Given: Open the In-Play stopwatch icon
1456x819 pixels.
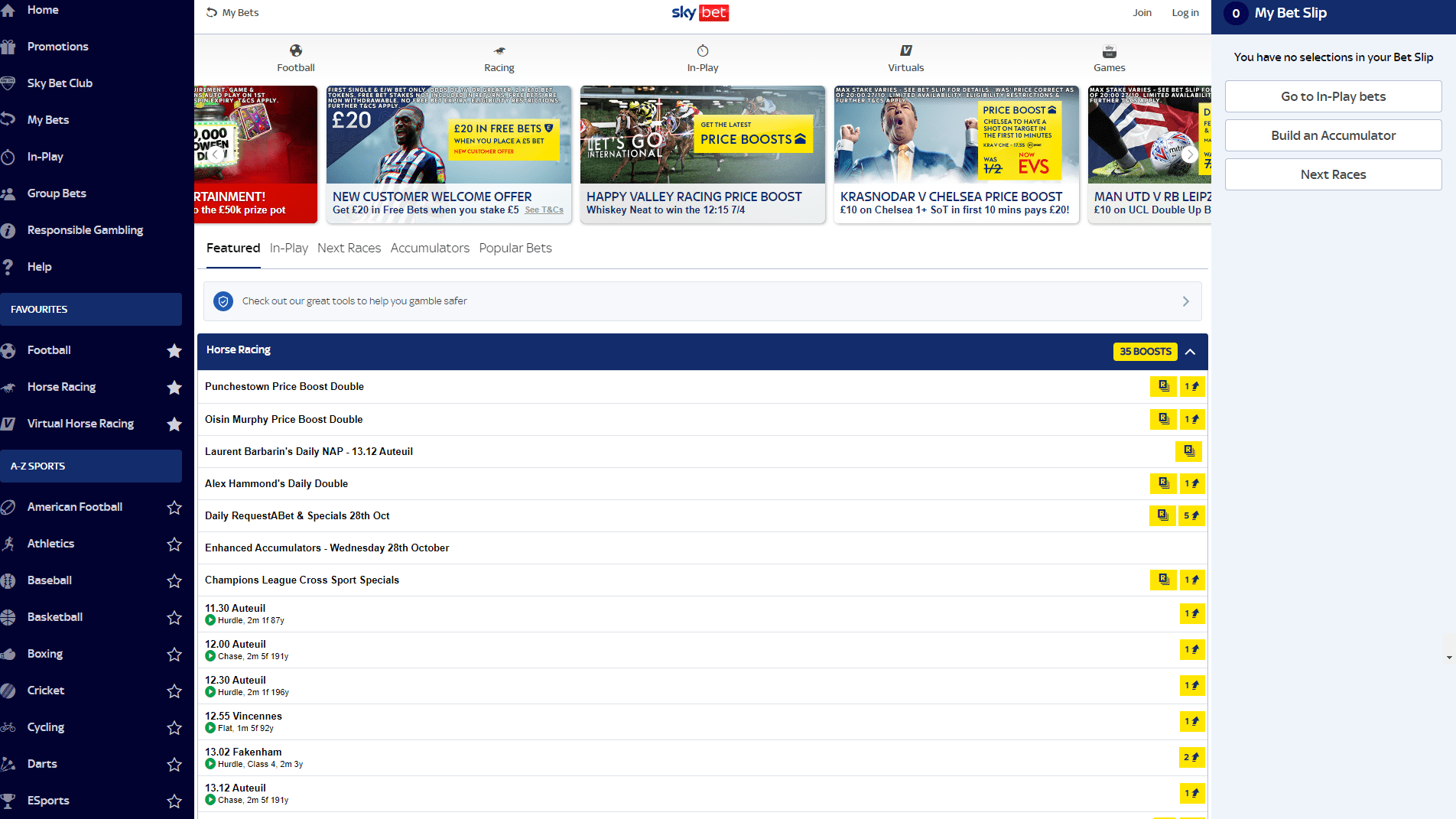Looking at the screenshot, I should pyautogui.click(x=702, y=51).
